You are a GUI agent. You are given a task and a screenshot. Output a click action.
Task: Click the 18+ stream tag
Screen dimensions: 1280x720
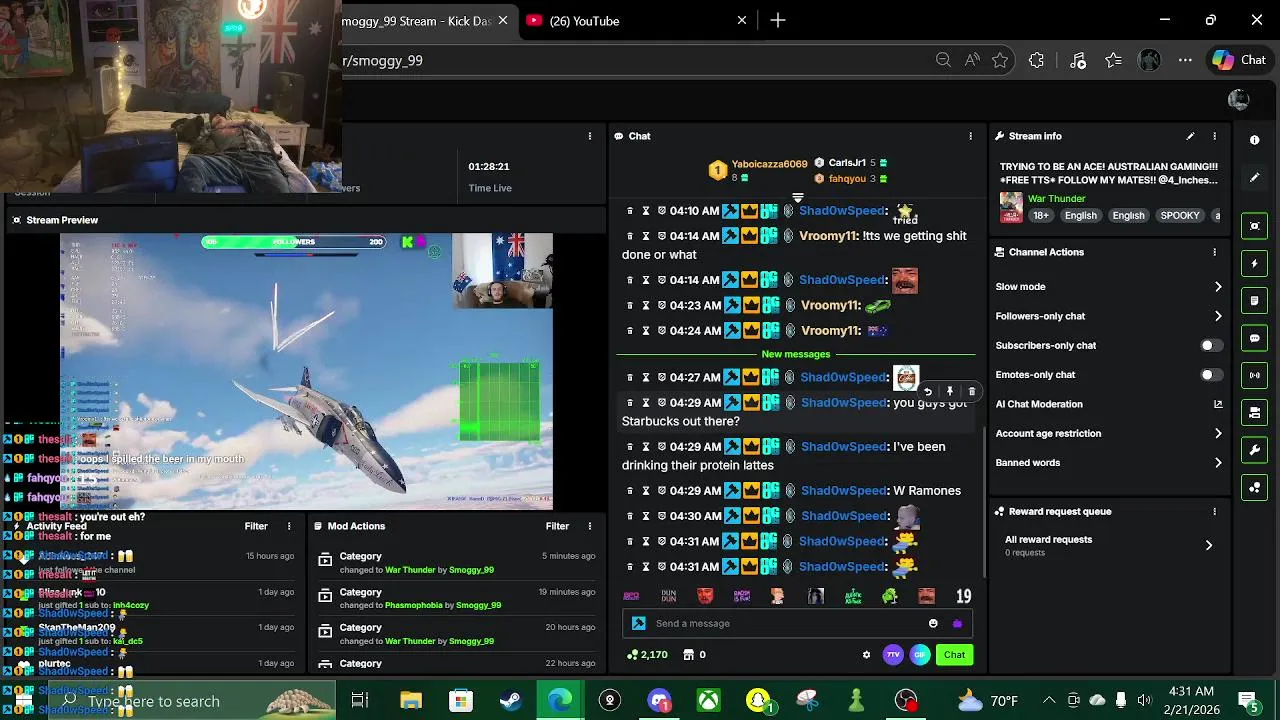click(1041, 216)
